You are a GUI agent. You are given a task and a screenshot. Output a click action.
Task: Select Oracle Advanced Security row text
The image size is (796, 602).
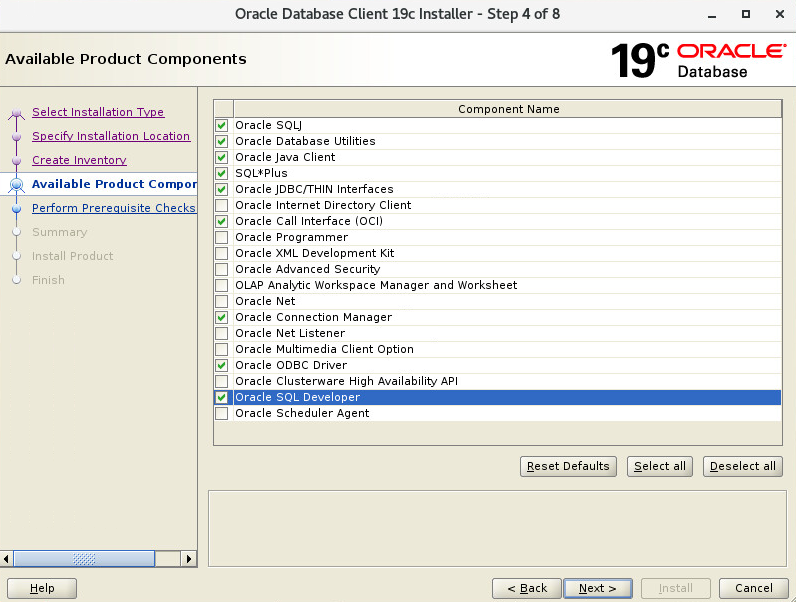pos(308,269)
